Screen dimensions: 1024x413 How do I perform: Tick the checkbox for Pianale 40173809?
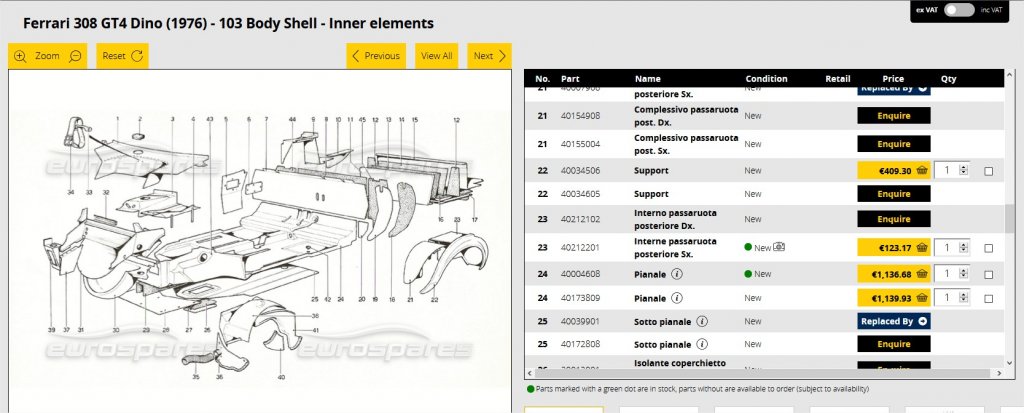[x=988, y=299]
